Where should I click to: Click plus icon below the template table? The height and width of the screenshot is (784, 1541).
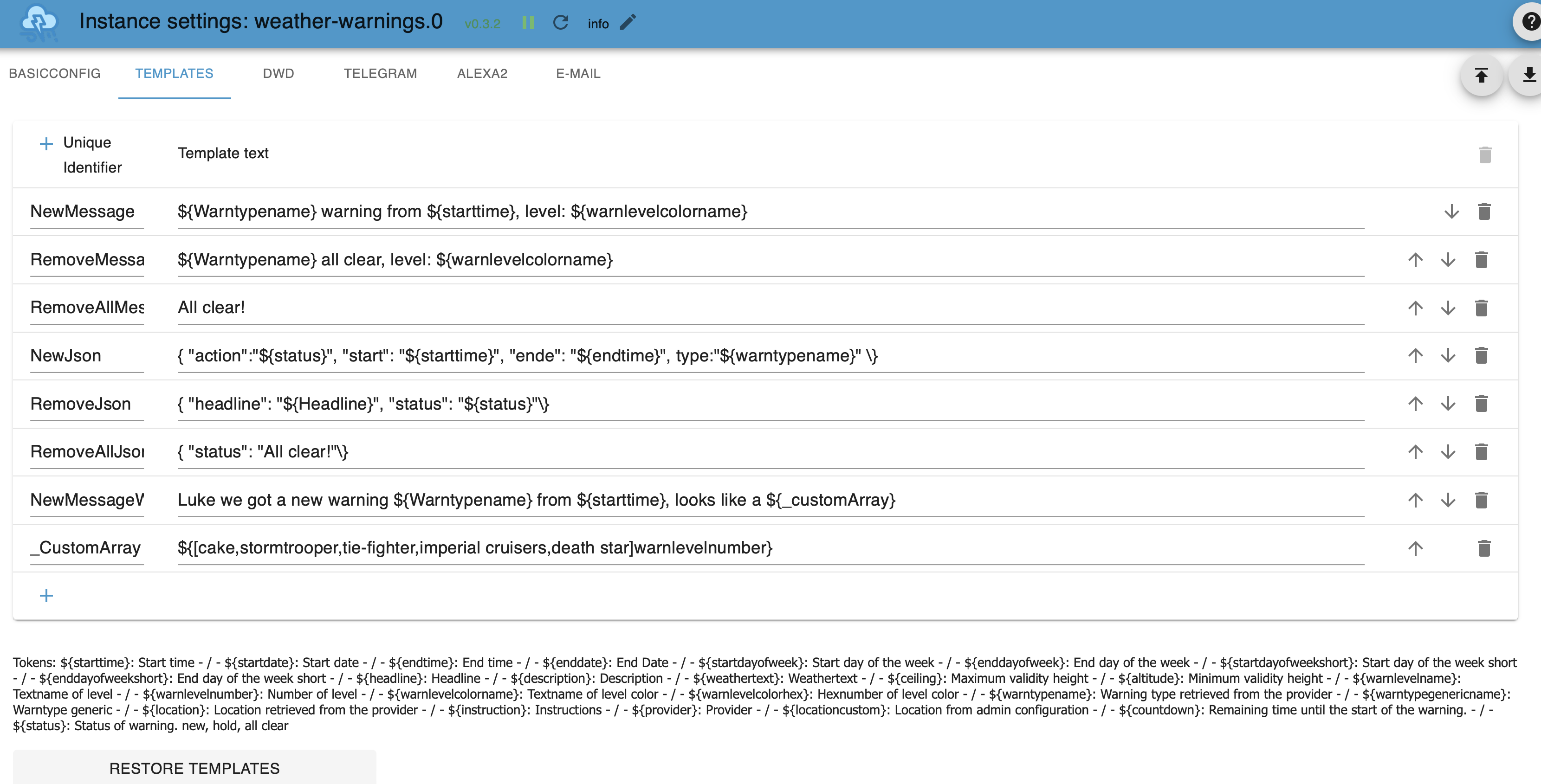(x=46, y=596)
